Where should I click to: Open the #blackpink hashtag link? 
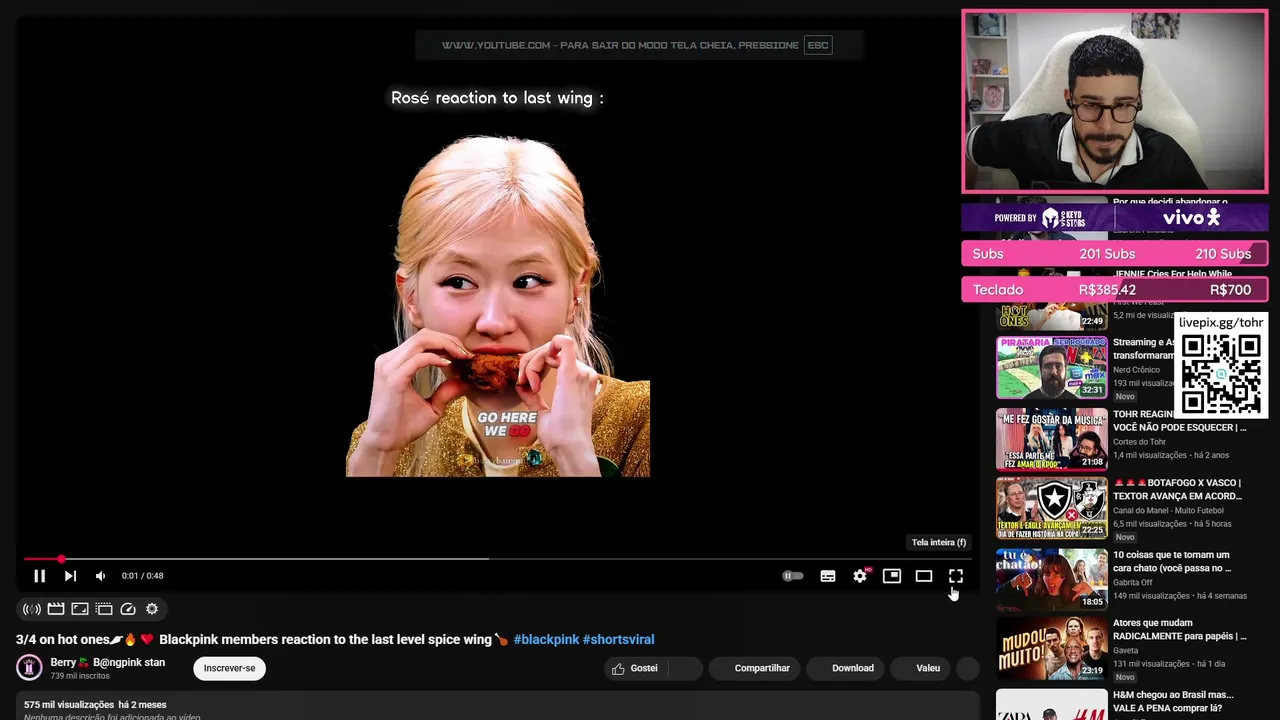tap(546, 639)
